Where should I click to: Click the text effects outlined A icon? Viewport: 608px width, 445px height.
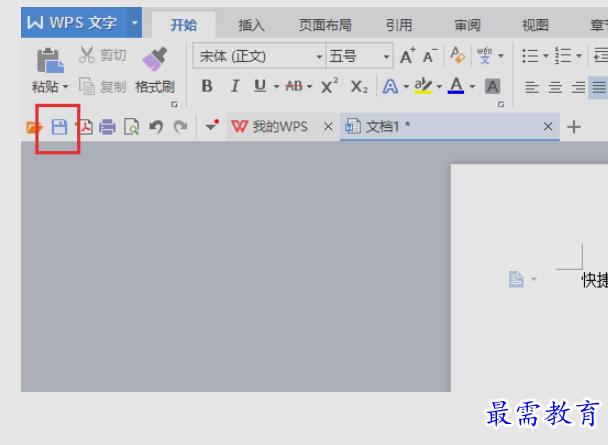[x=390, y=86]
